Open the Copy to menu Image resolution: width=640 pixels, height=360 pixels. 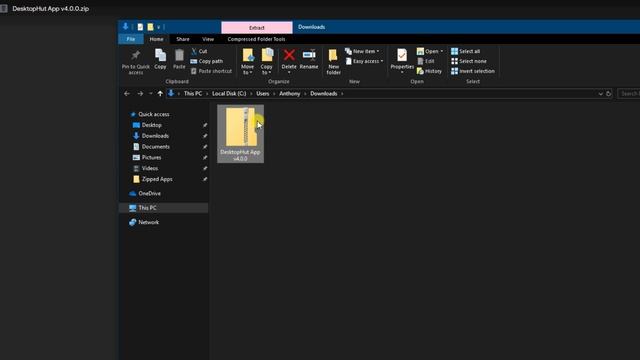point(267,61)
